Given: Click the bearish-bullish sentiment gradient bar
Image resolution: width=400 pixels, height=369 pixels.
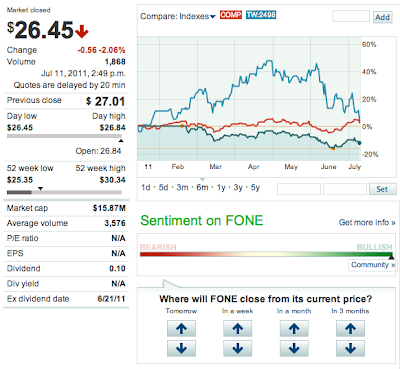Looking at the screenshot, I should 266,254.
